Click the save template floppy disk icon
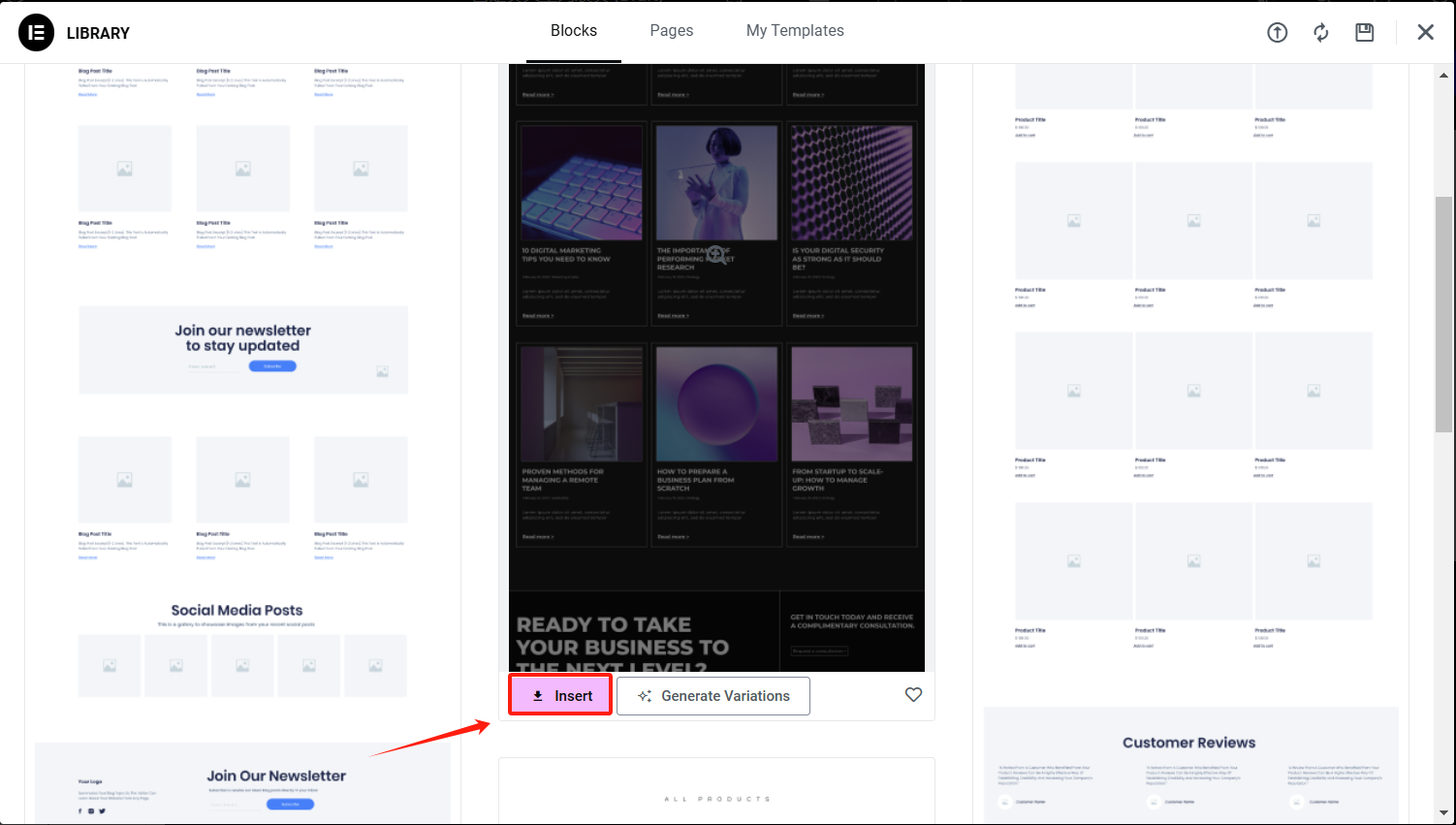 pyautogui.click(x=1364, y=32)
